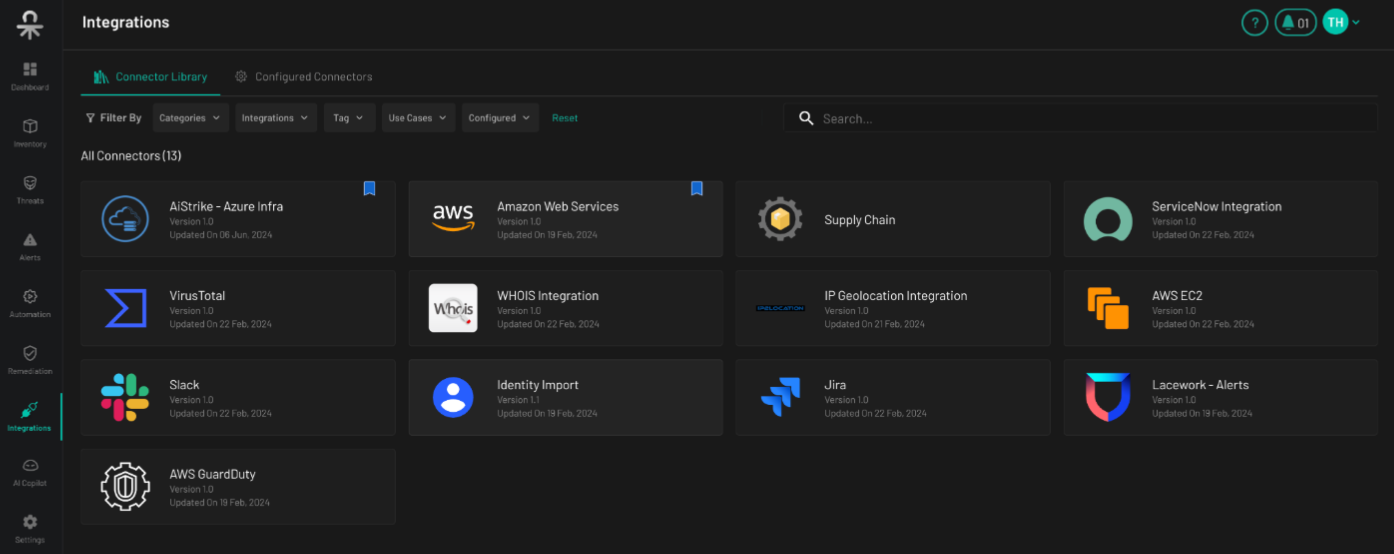Click the WHOIS Integration logo

click(x=453, y=308)
